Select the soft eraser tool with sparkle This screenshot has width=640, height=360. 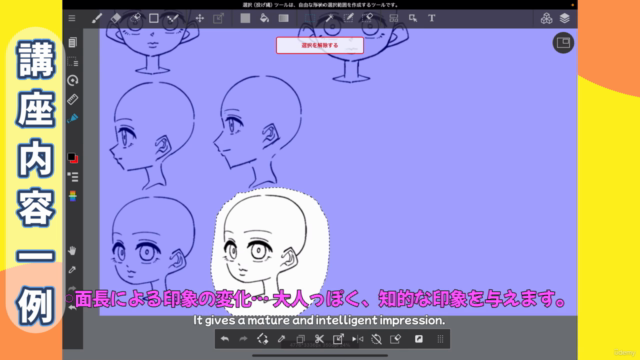coord(135,18)
